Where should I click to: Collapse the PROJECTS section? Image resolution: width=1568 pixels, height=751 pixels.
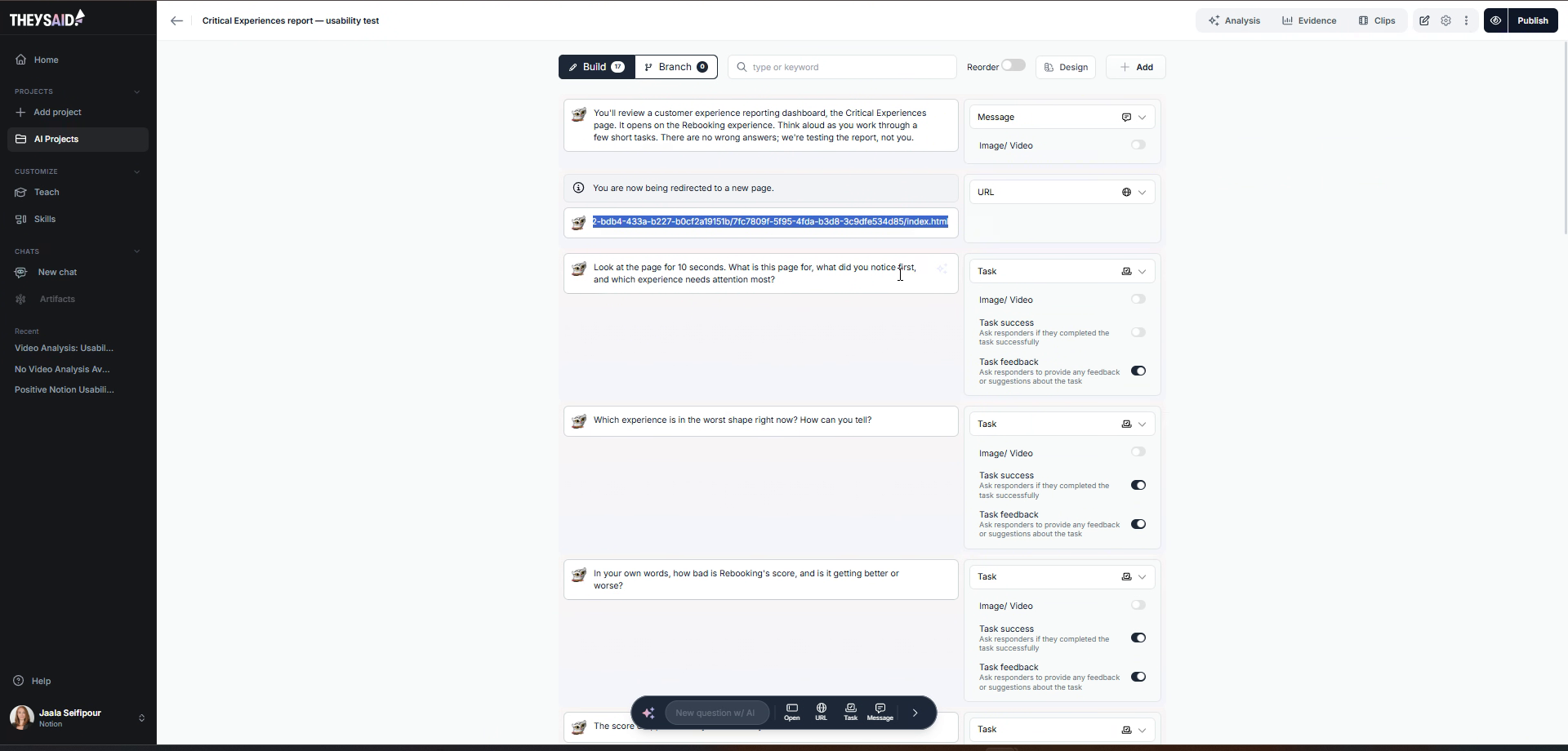click(x=136, y=91)
